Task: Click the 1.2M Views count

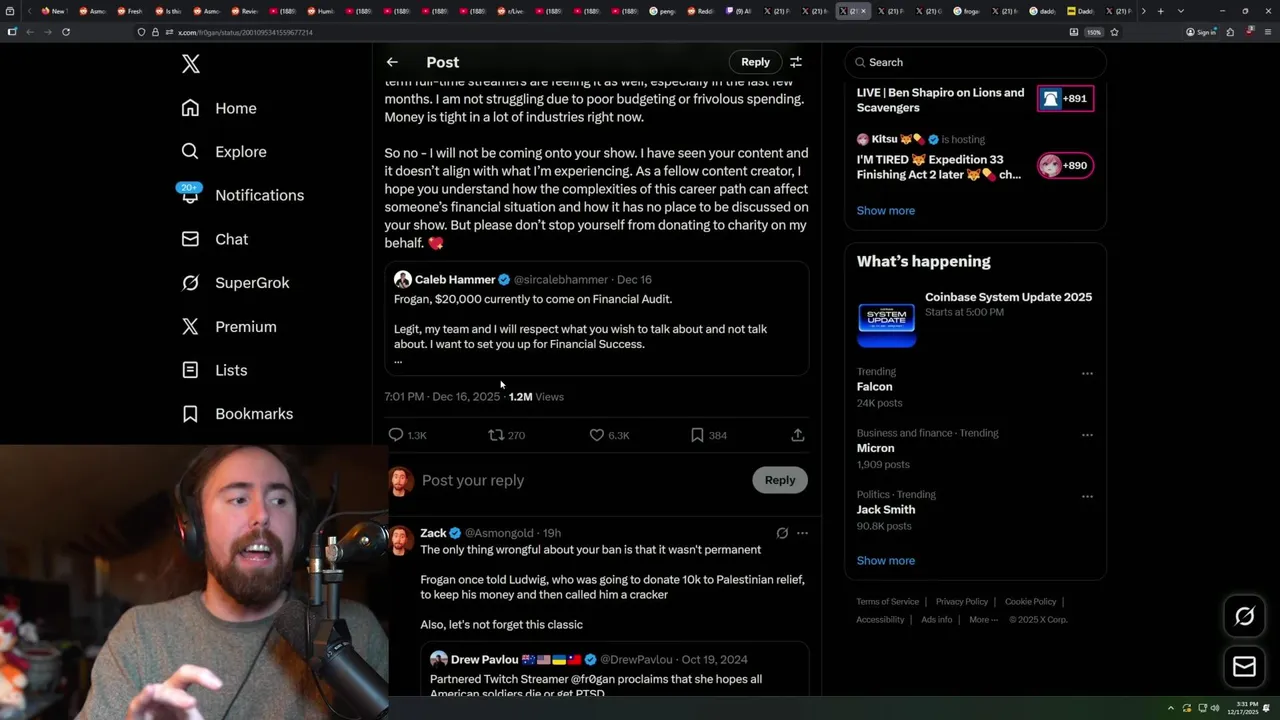Action: [536, 397]
